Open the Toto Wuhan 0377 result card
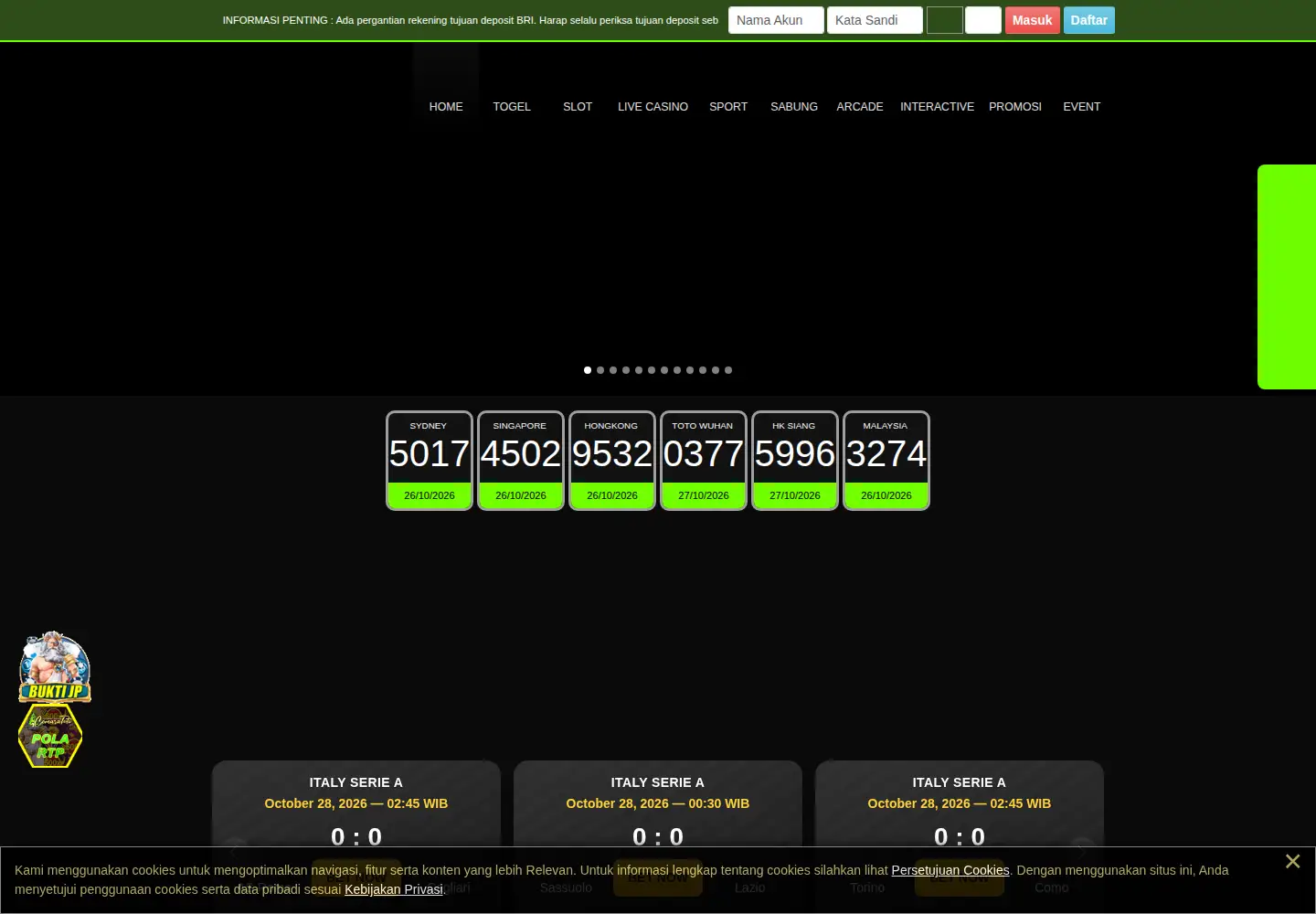This screenshot has height=914, width=1316. coord(704,461)
